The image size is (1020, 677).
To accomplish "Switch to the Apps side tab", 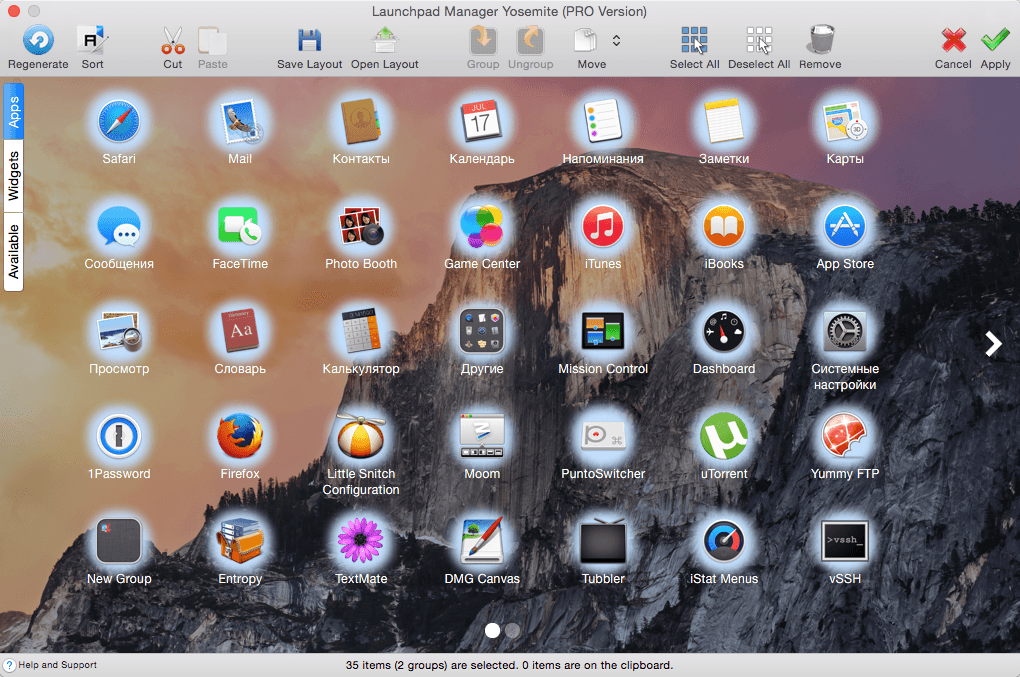I will click(14, 111).
